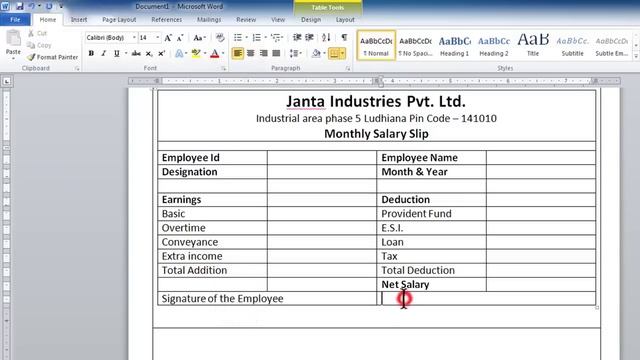Switch to the Table Tools Layout tab
The width and height of the screenshot is (640, 360).
345,20
